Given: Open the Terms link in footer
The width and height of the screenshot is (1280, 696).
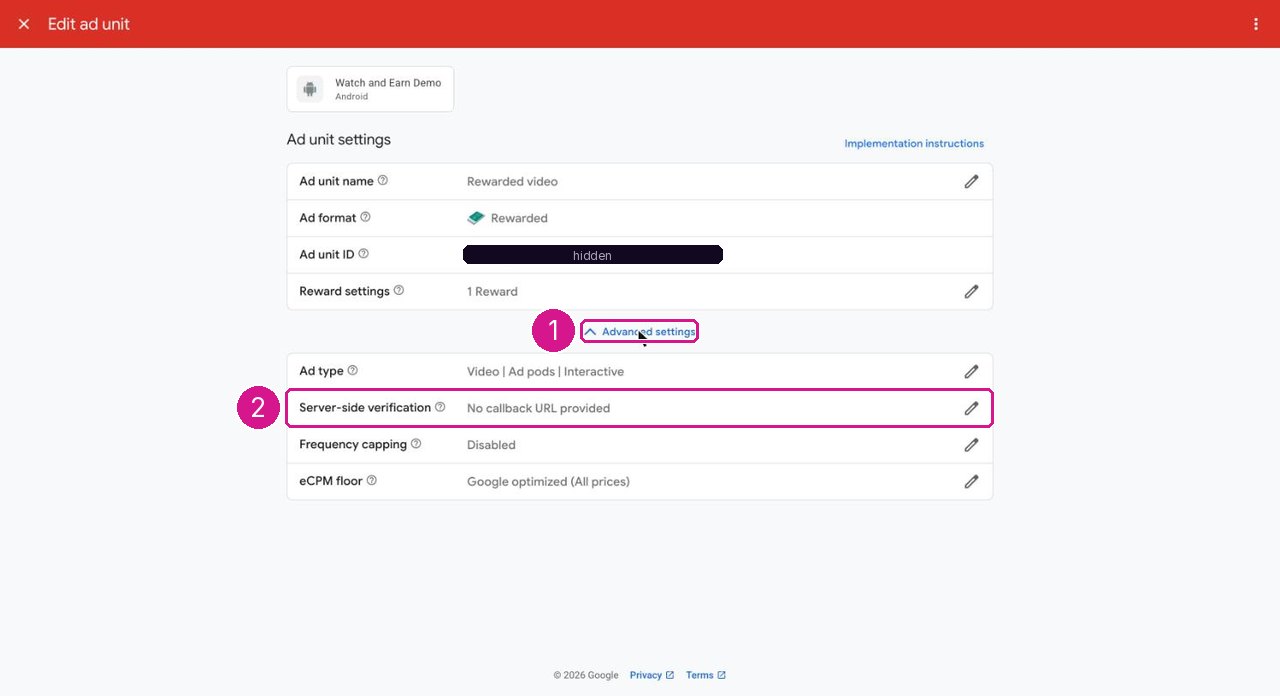Looking at the screenshot, I should [x=706, y=675].
